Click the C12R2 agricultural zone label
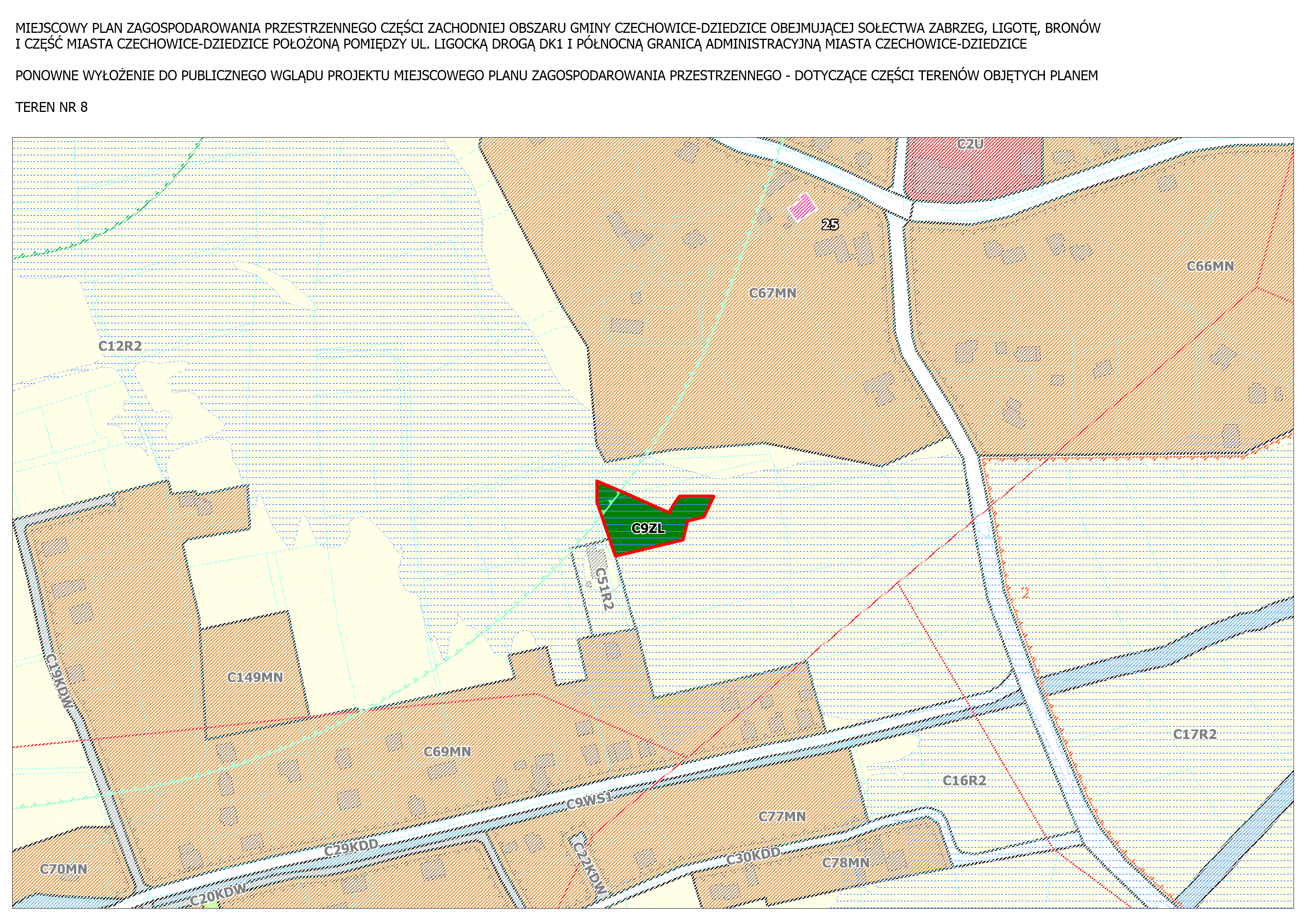 coord(119,346)
